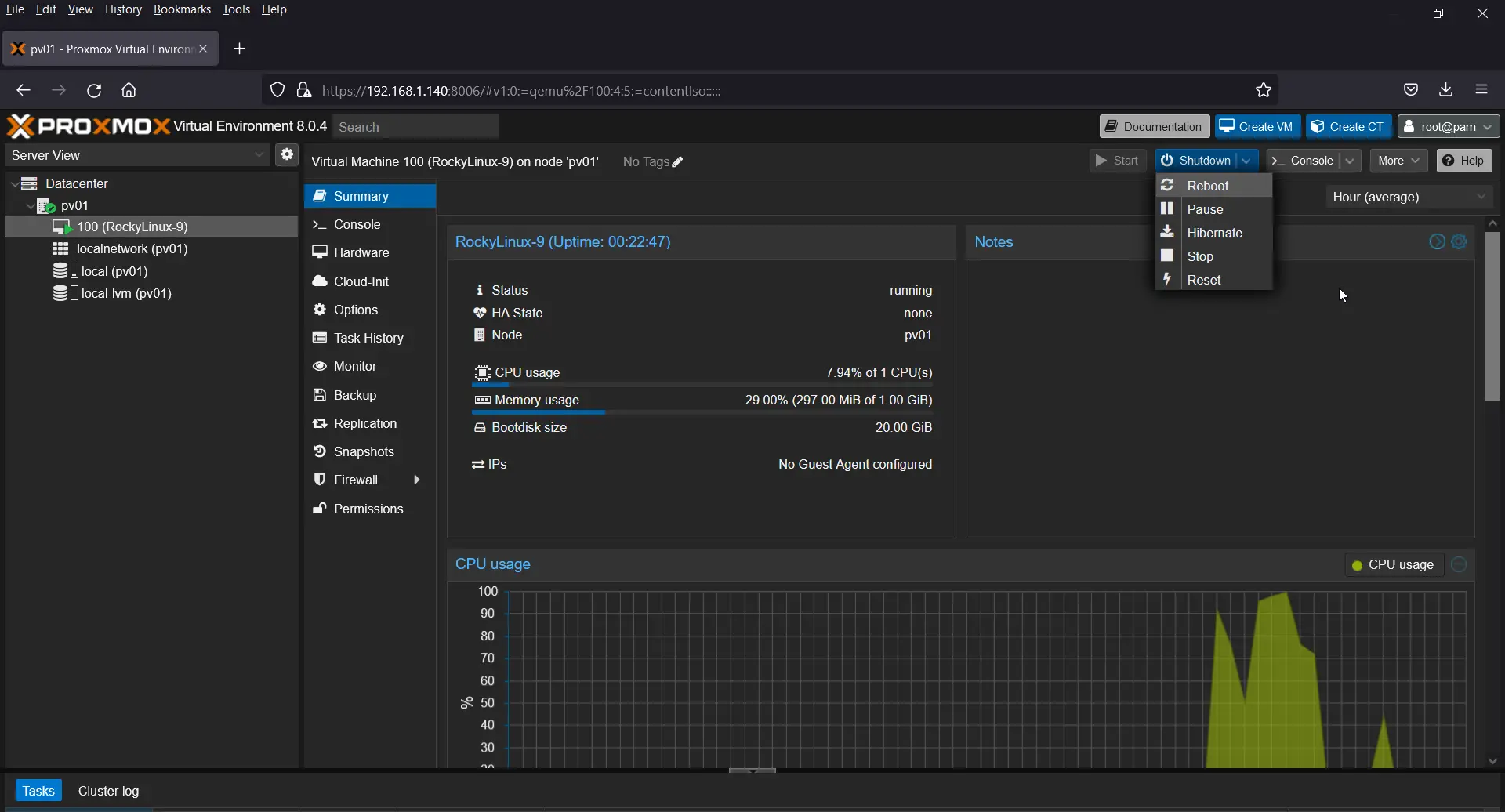Collapse the pv01 node arrow
The image size is (1505, 812).
pyautogui.click(x=30, y=206)
